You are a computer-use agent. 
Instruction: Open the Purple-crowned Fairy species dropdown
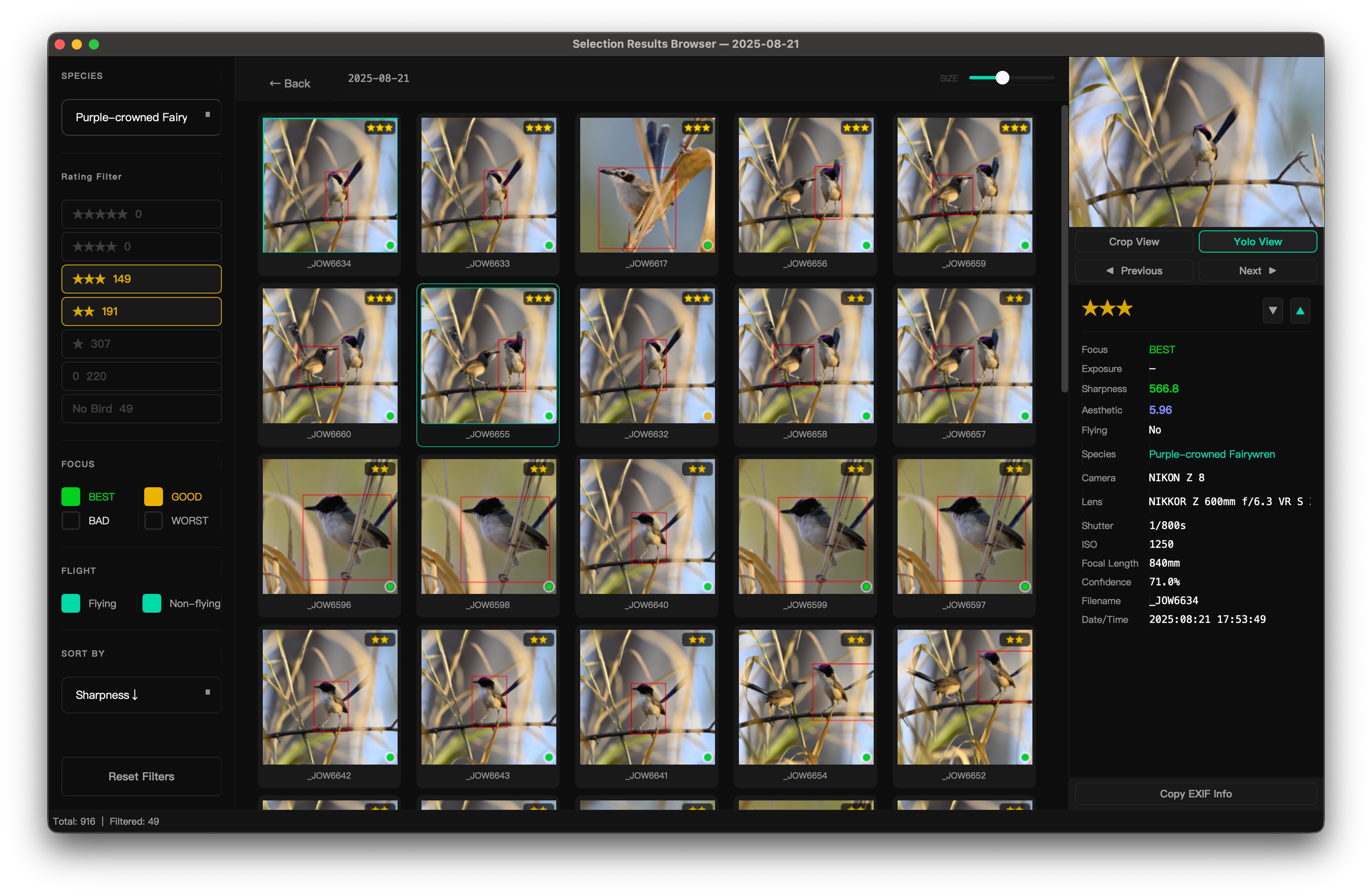pos(141,117)
